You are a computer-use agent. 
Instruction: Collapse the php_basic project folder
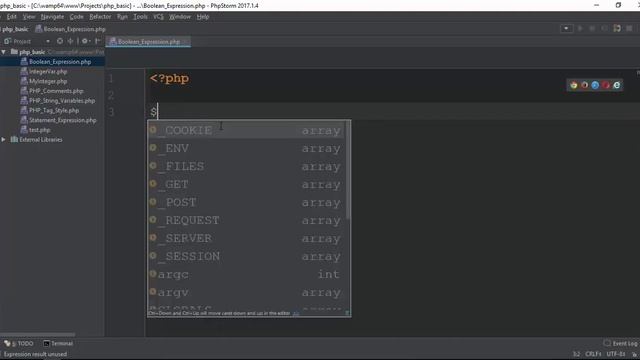[4, 52]
